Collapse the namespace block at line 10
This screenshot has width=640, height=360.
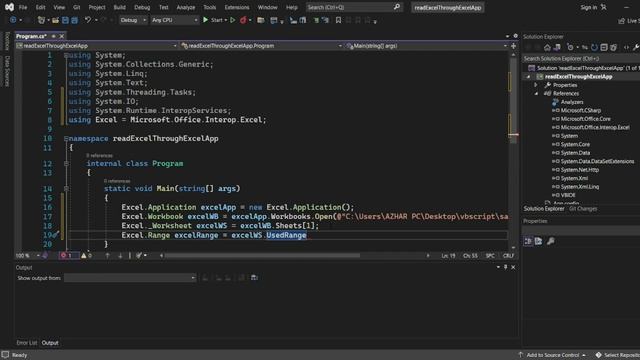[66, 138]
